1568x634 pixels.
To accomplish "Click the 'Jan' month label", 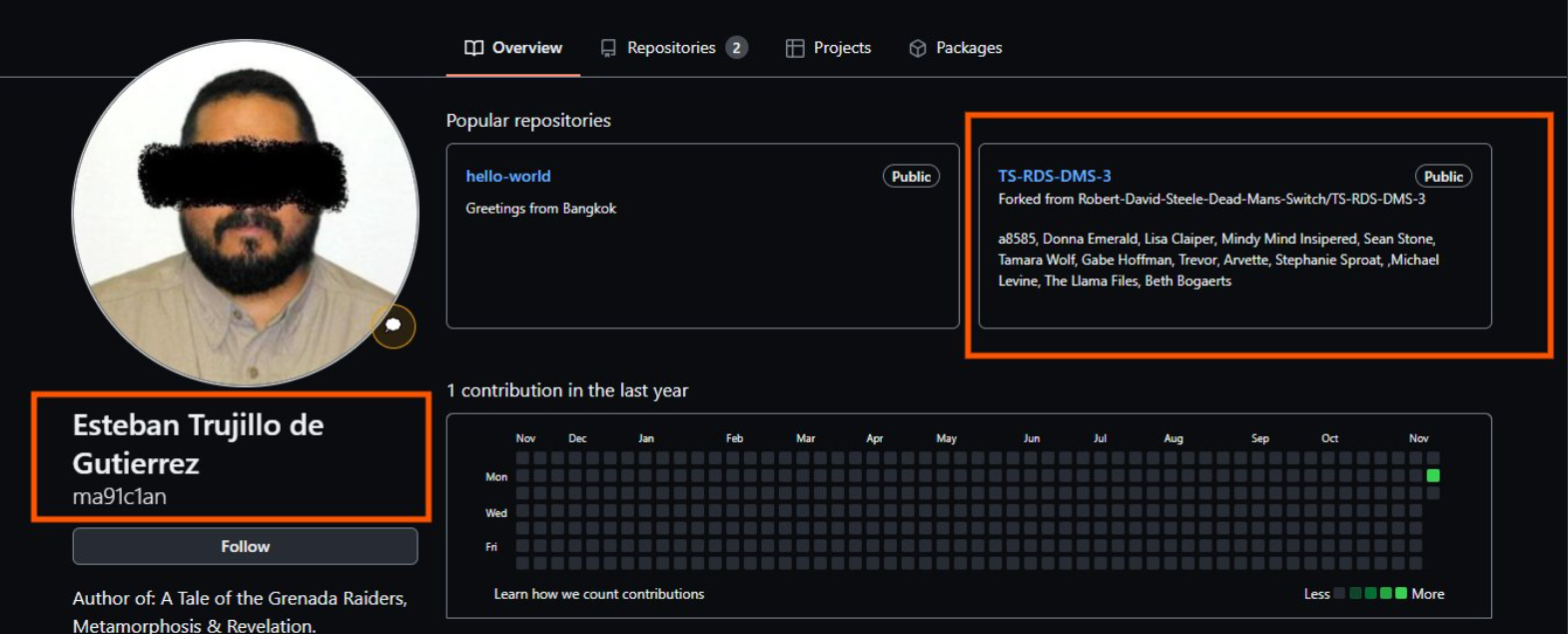I will pyautogui.click(x=646, y=438).
